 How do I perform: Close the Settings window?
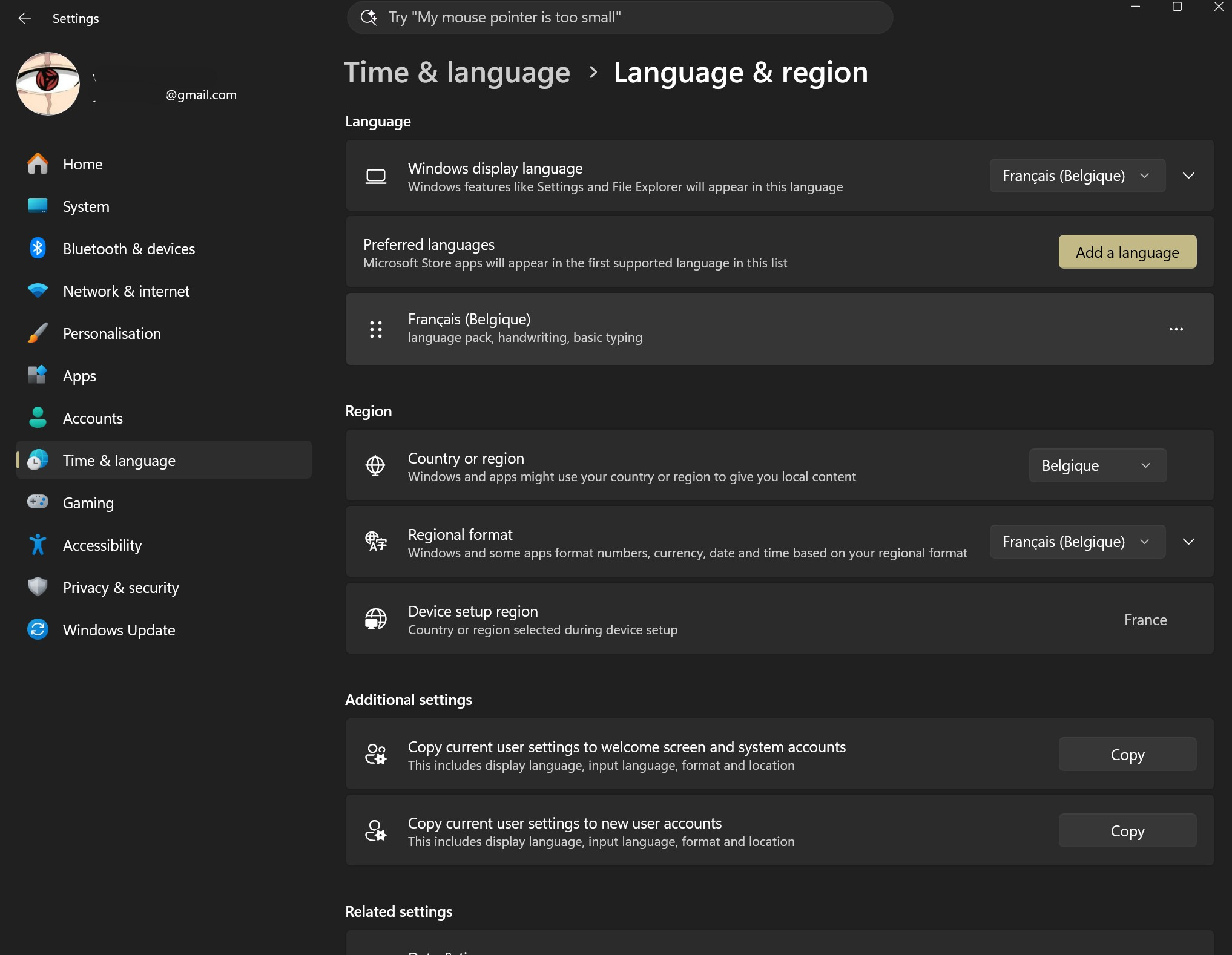[1218, 7]
